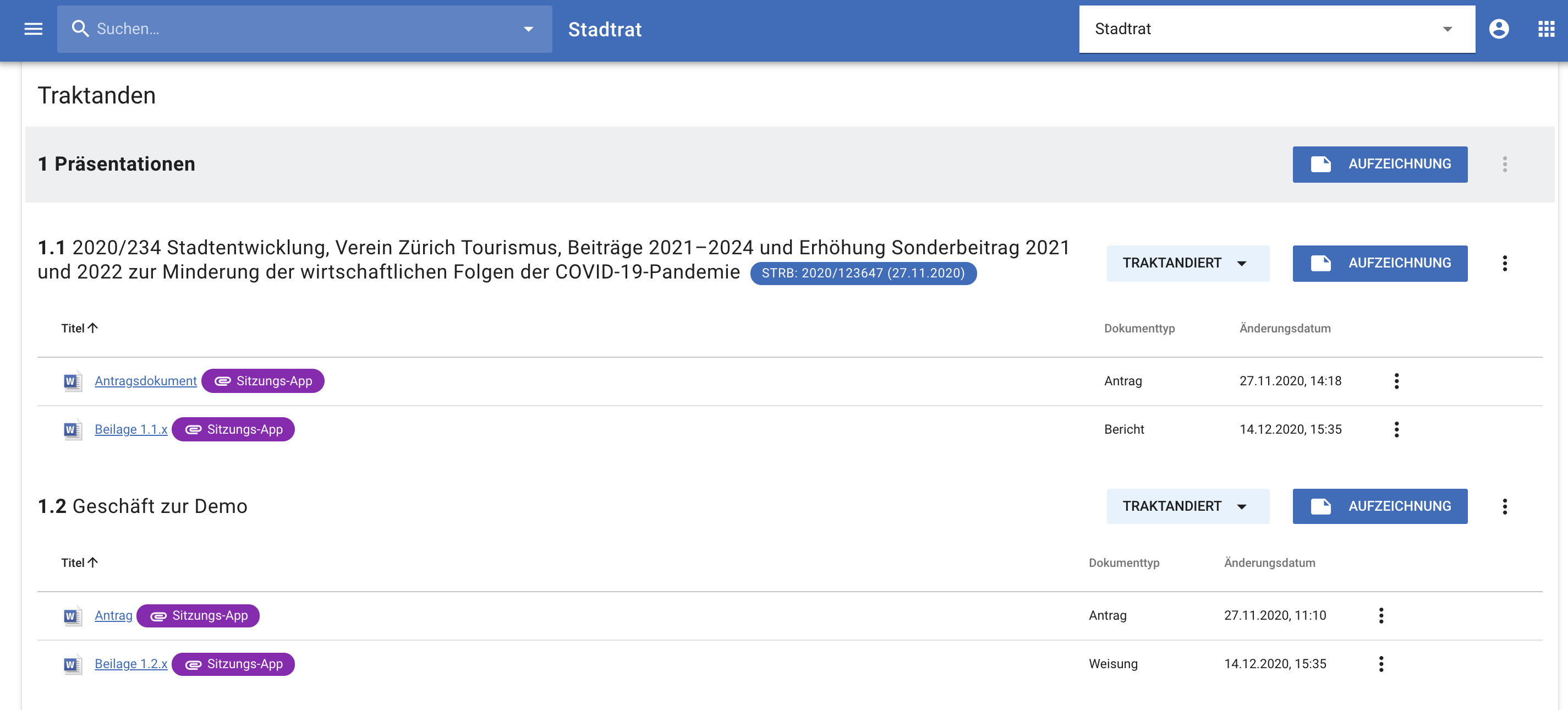This screenshot has height=710, width=1568.
Task: Open three-dot menu for Beilage 1.1.x row
Action: pyautogui.click(x=1396, y=429)
